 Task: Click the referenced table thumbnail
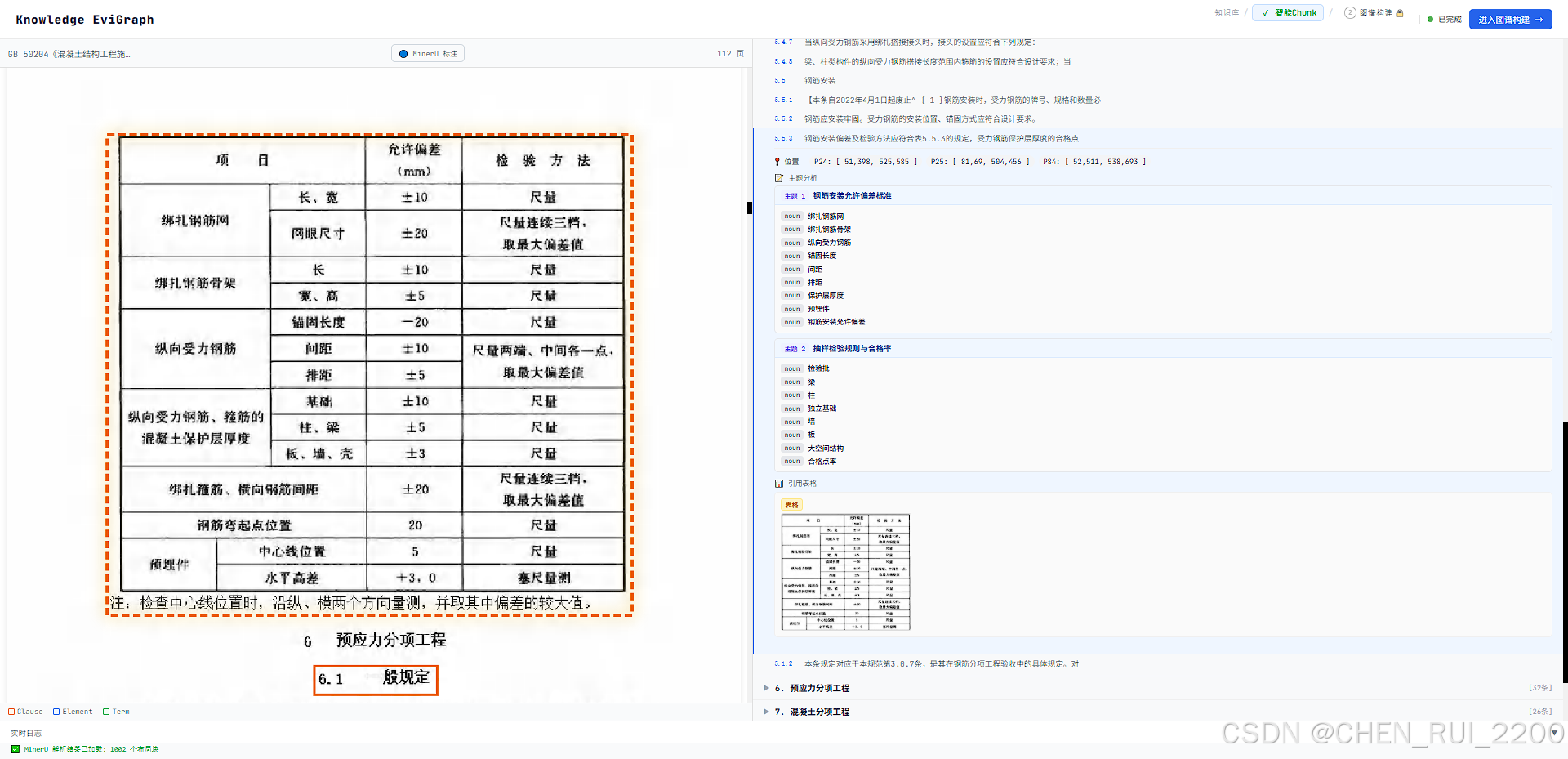[x=845, y=572]
